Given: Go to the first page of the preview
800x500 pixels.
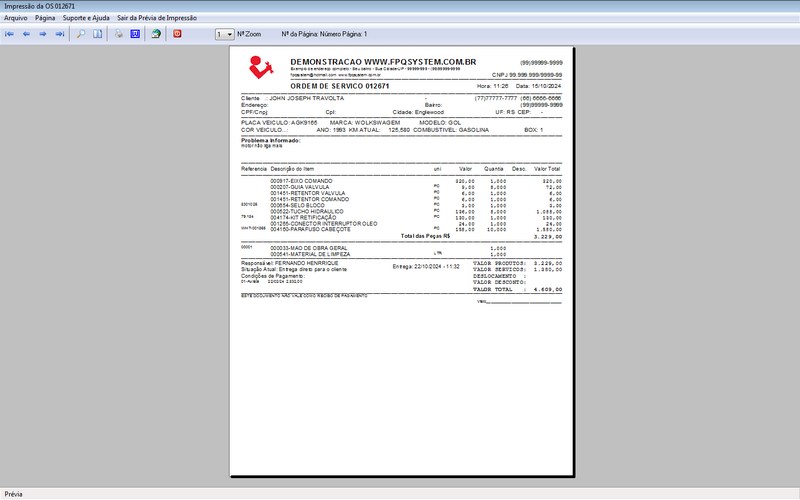Looking at the screenshot, I should click(x=10, y=34).
